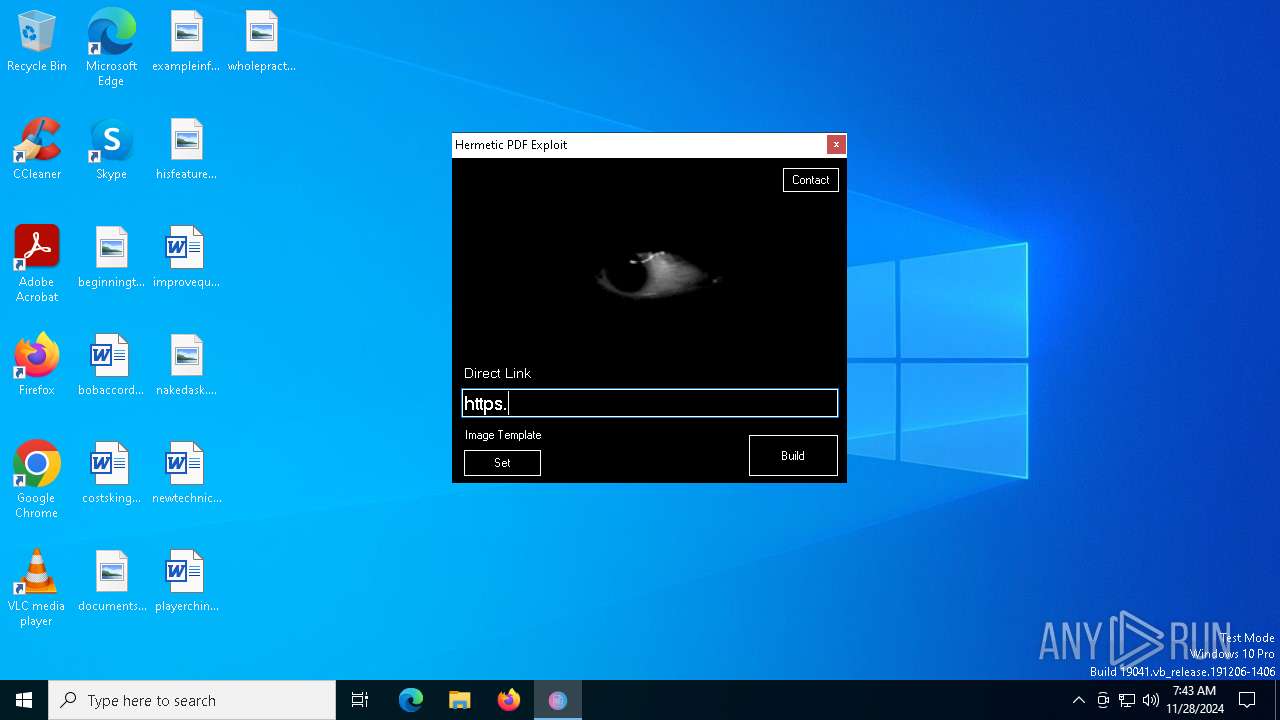Open Google Chrome desktop shortcut
The image size is (1280, 720).
coord(37,480)
